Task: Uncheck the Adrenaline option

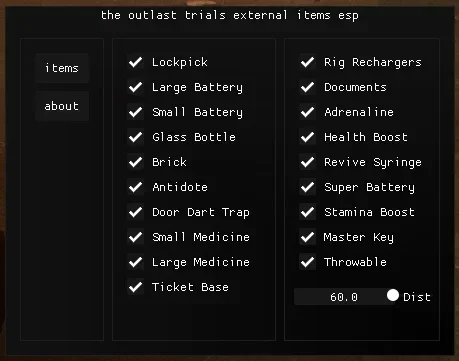Action: click(308, 112)
